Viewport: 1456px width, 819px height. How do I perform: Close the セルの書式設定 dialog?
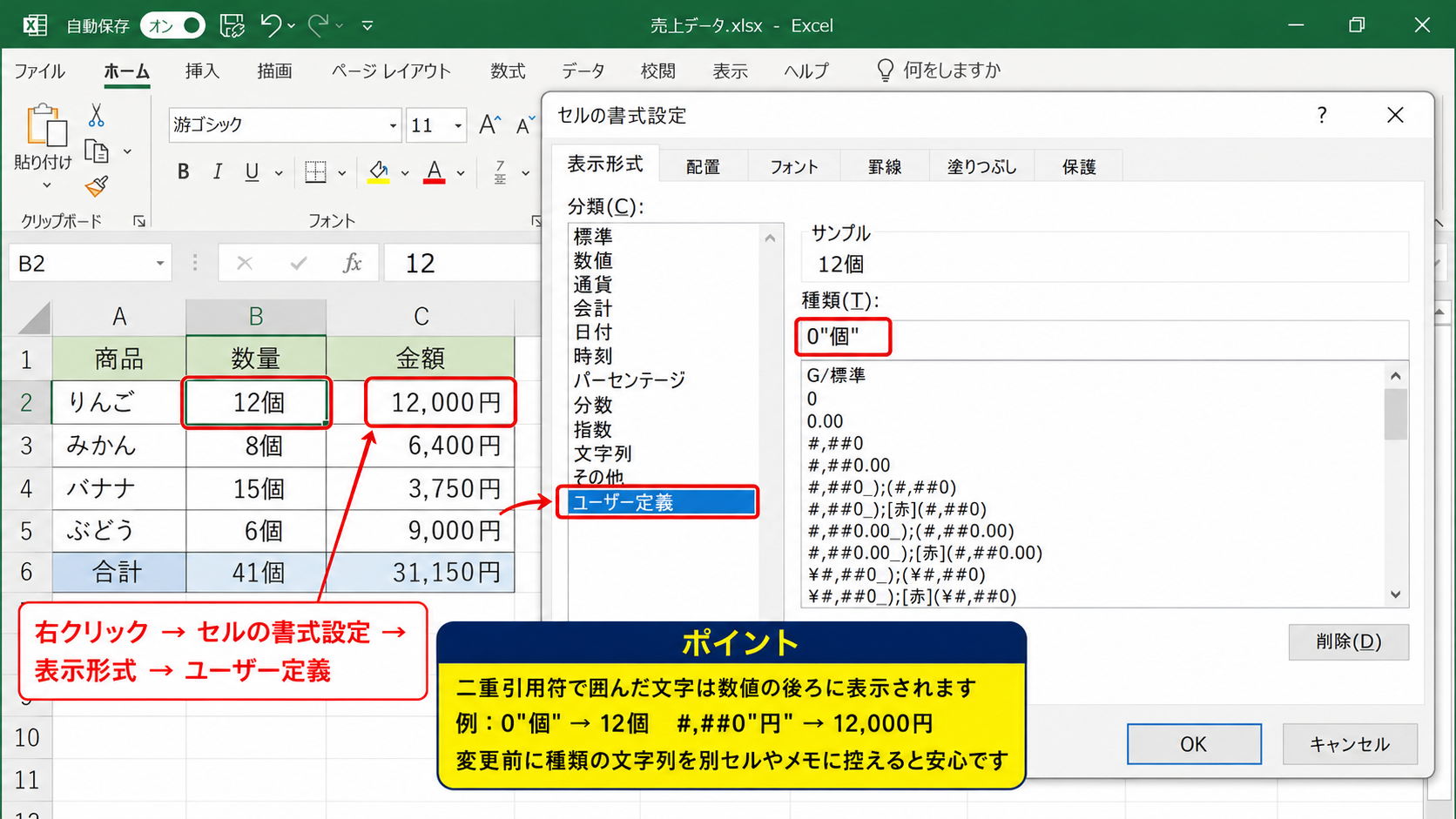coord(1395,115)
